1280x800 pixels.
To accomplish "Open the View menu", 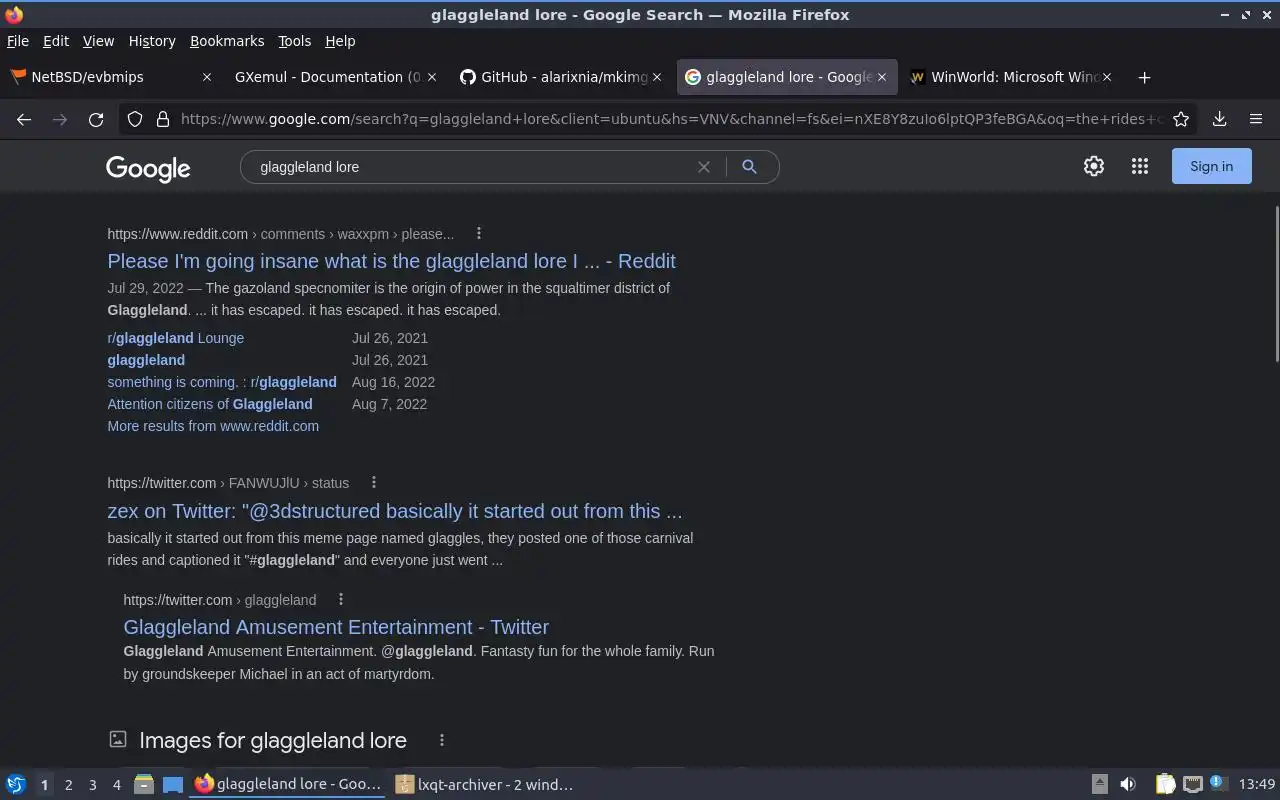I will click(x=98, y=41).
